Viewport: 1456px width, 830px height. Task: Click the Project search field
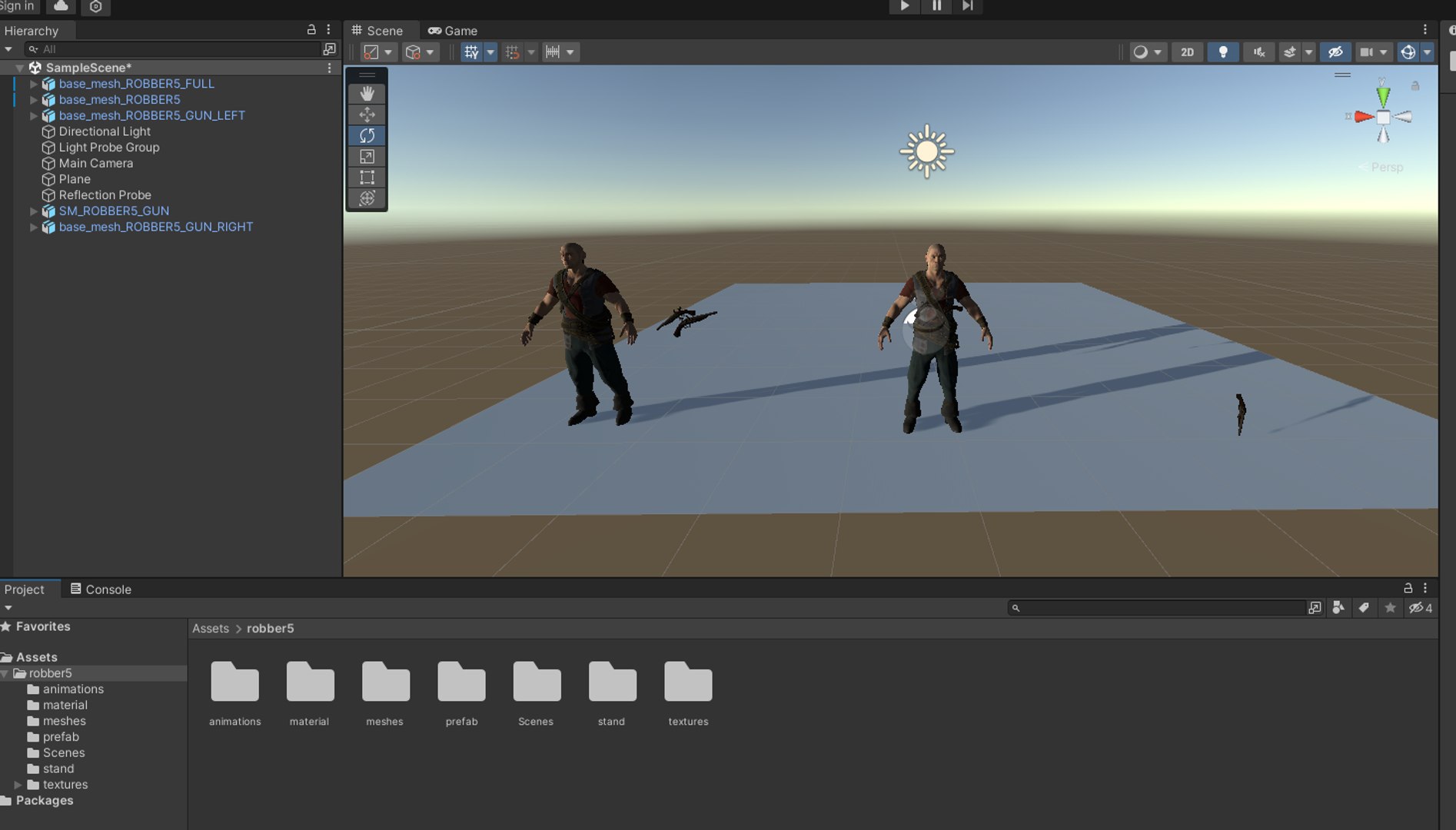1158,608
